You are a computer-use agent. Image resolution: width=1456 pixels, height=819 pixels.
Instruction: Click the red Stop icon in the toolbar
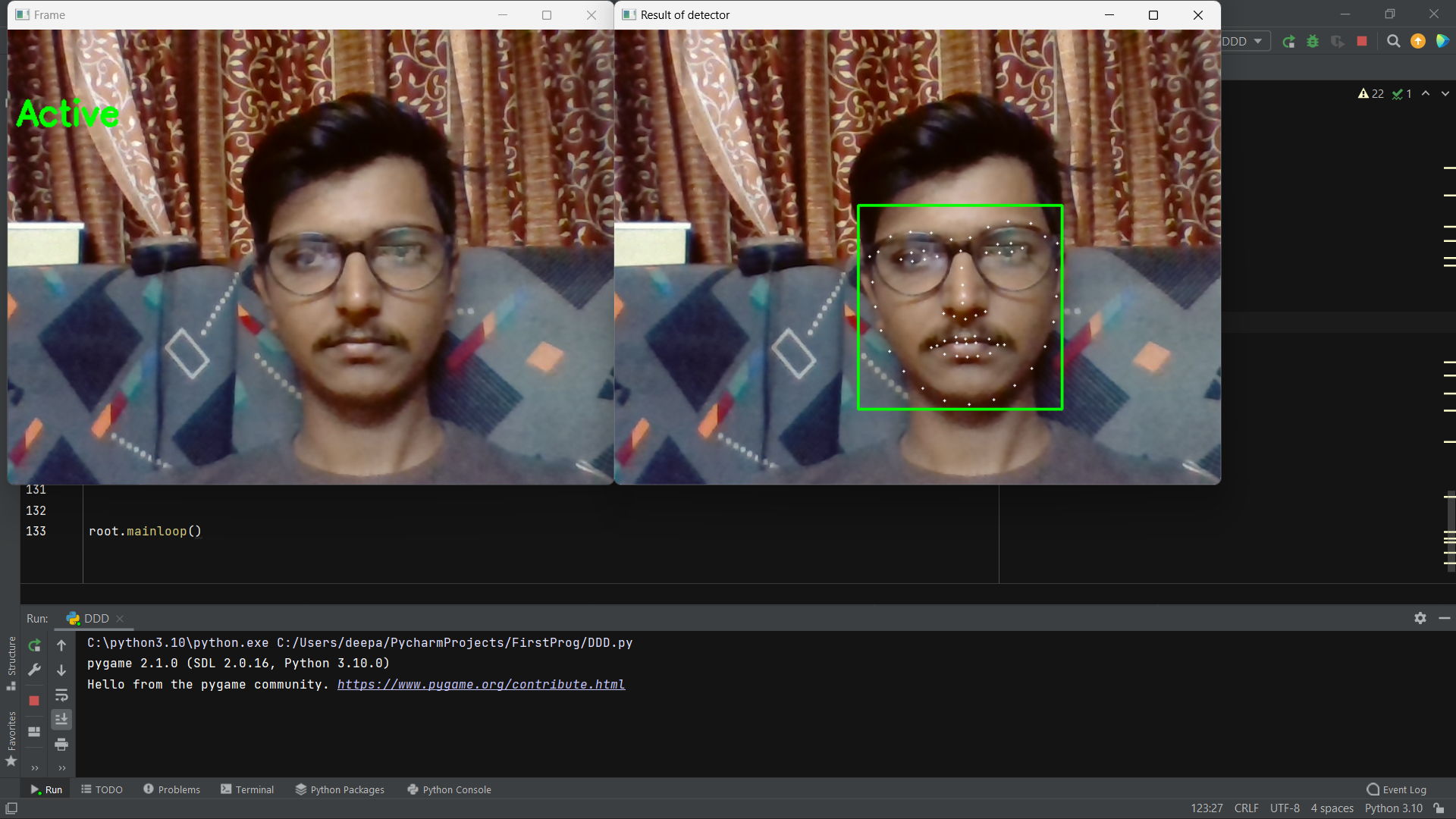(x=1362, y=42)
